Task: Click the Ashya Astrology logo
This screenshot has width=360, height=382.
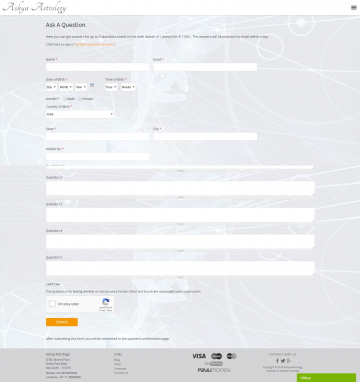Action: (34, 8)
